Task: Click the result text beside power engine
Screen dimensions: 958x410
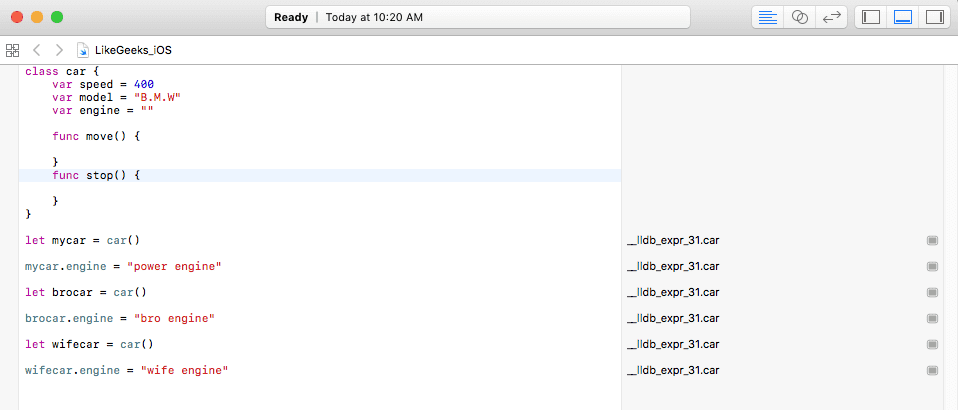Action: point(673,266)
